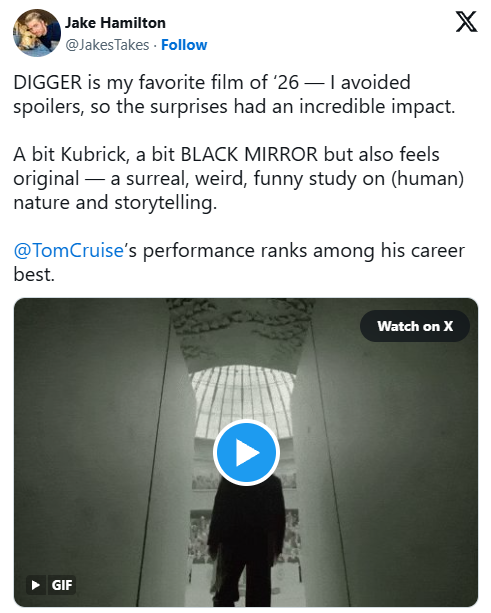The height and width of the screenshot is (613, 491).
Task: Play the GIF with the blue play button
Action: [246, 452]
